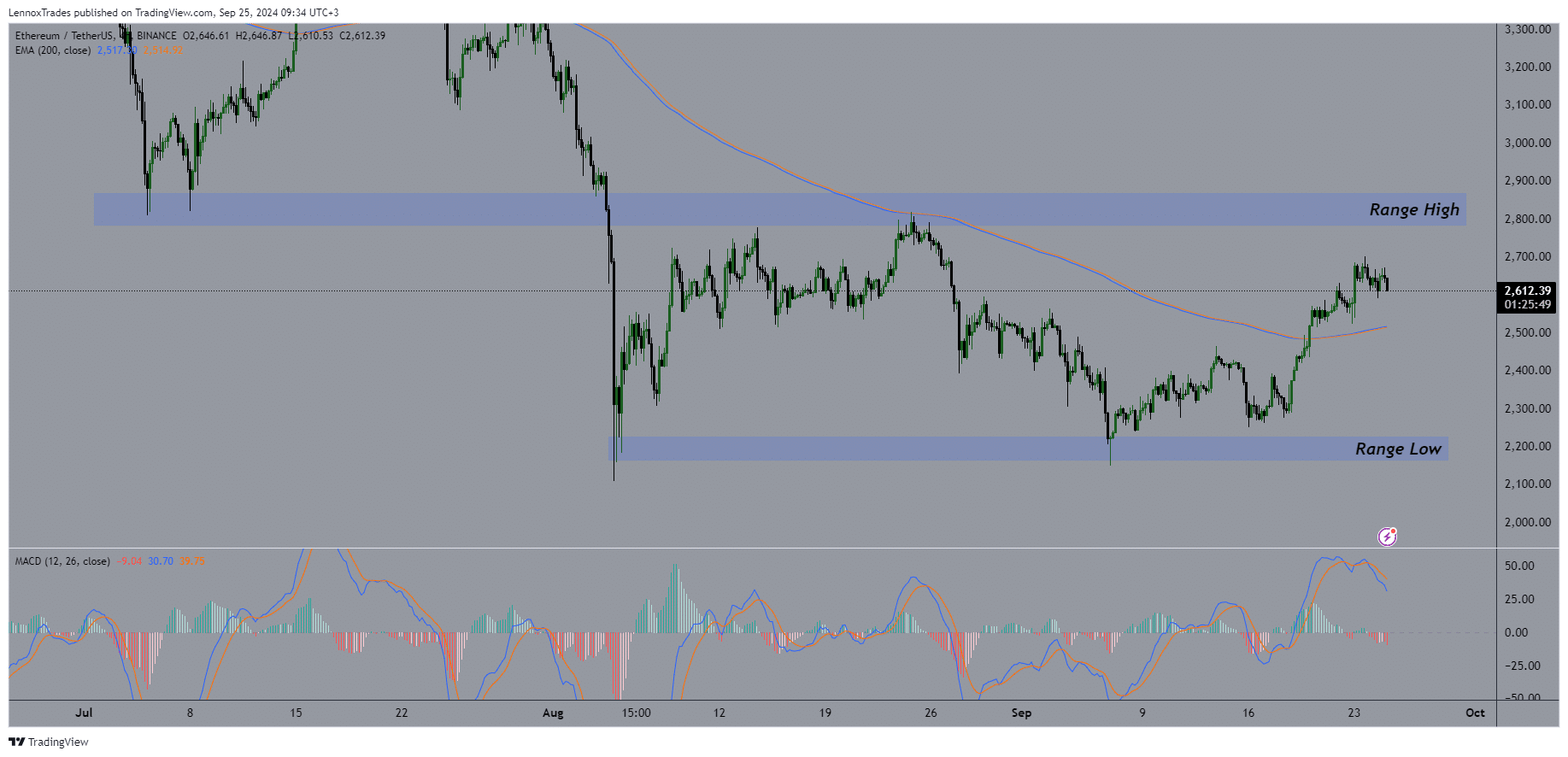This screenshot has height=757, width=1568.
Task: Click the blue EMA value 2,517.30
Action: (x=117, y=50)
